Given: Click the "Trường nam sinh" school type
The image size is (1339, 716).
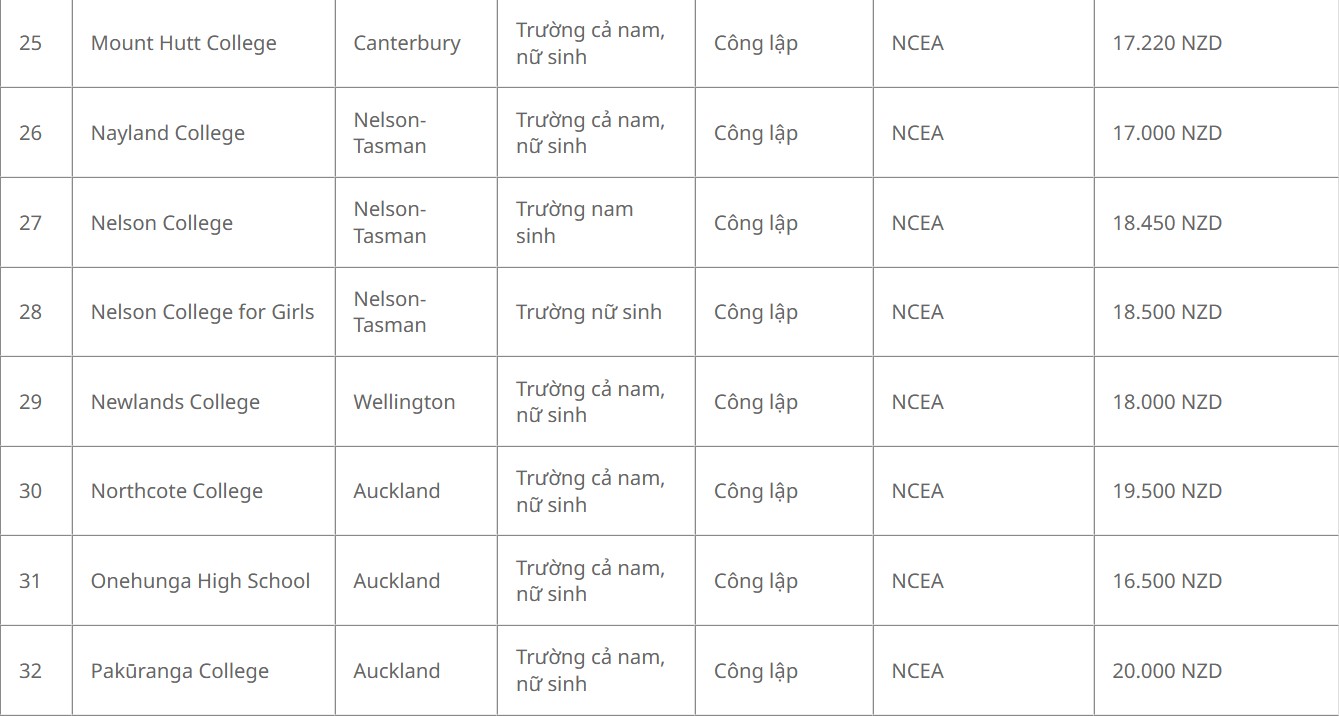Looking at the screenshot, I should 574,222.
